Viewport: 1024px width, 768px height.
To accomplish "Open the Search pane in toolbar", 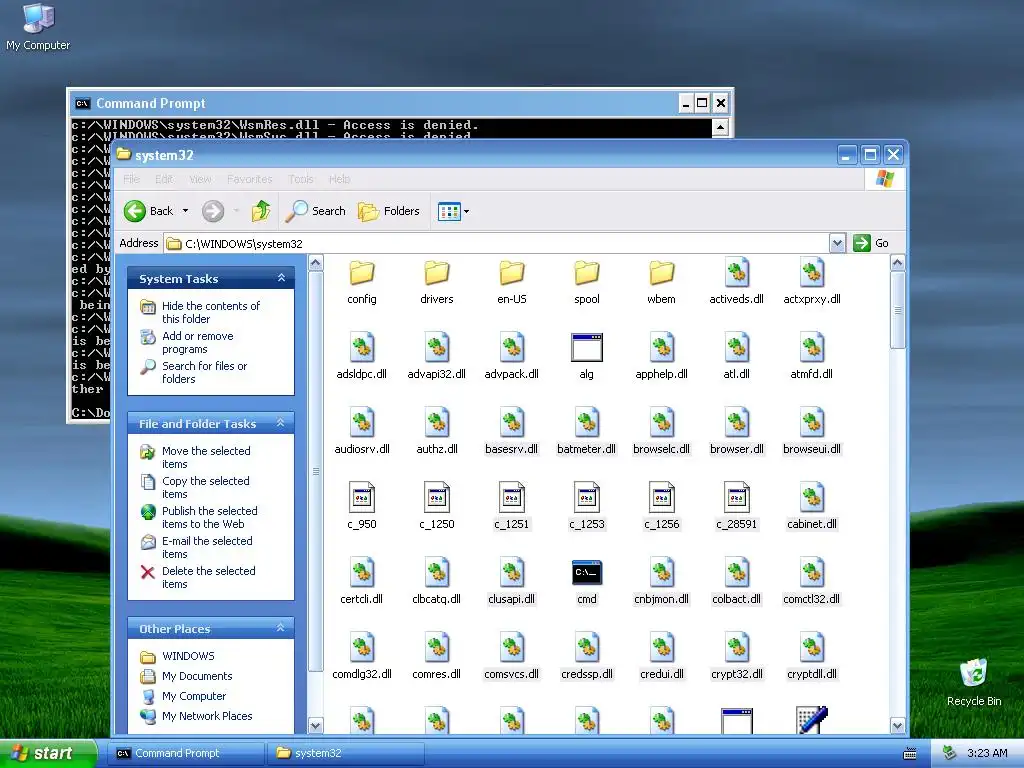I will pos(315,211).
